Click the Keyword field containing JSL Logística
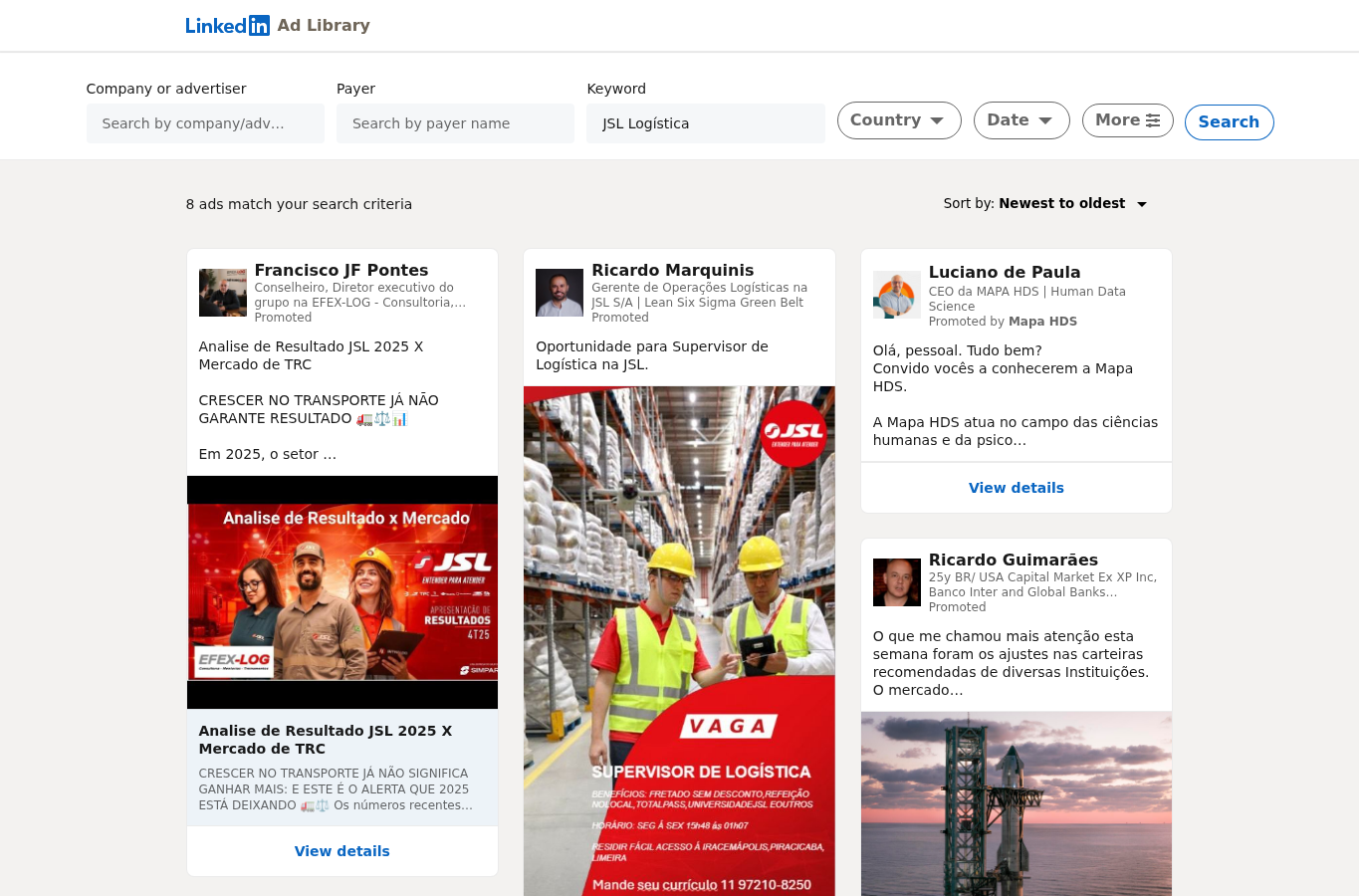Viewport: 1359px width, 896px height. click(705, 123)
